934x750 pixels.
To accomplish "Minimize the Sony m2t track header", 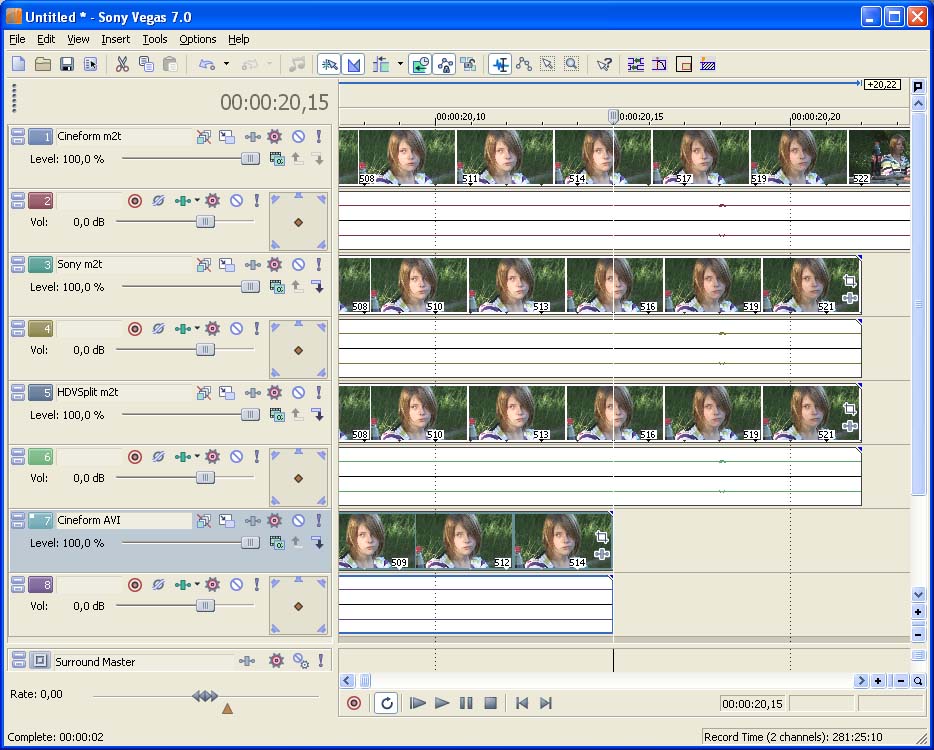I will [x=18, y=261].
